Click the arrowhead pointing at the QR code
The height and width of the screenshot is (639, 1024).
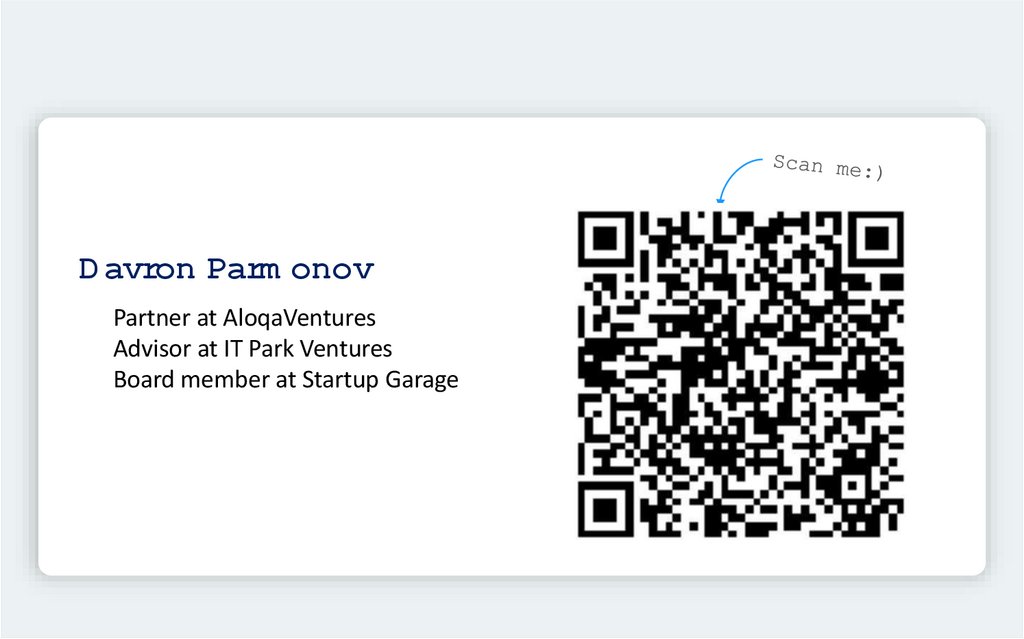[719, 201]
